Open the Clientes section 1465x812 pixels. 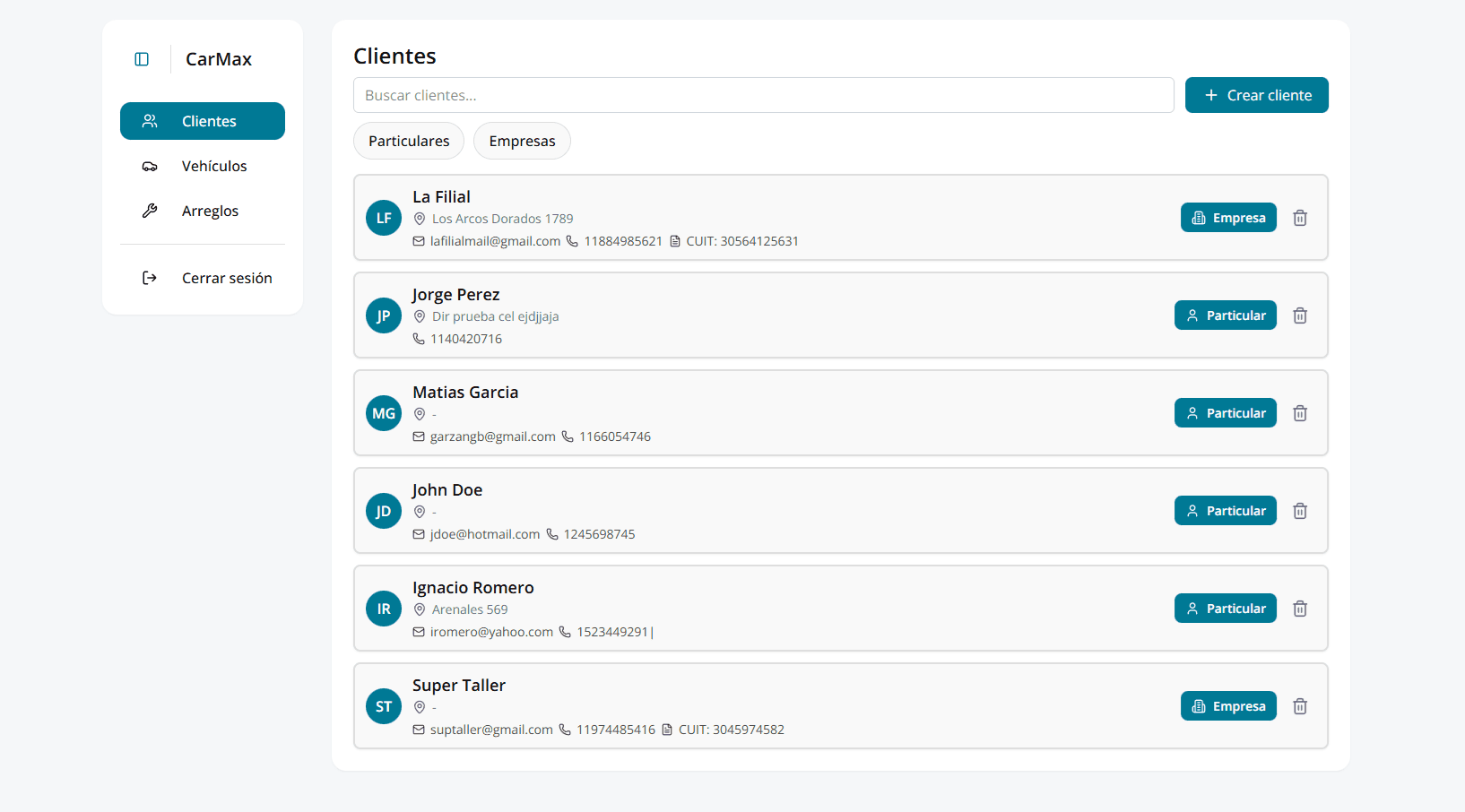click(x=203, y=121)
